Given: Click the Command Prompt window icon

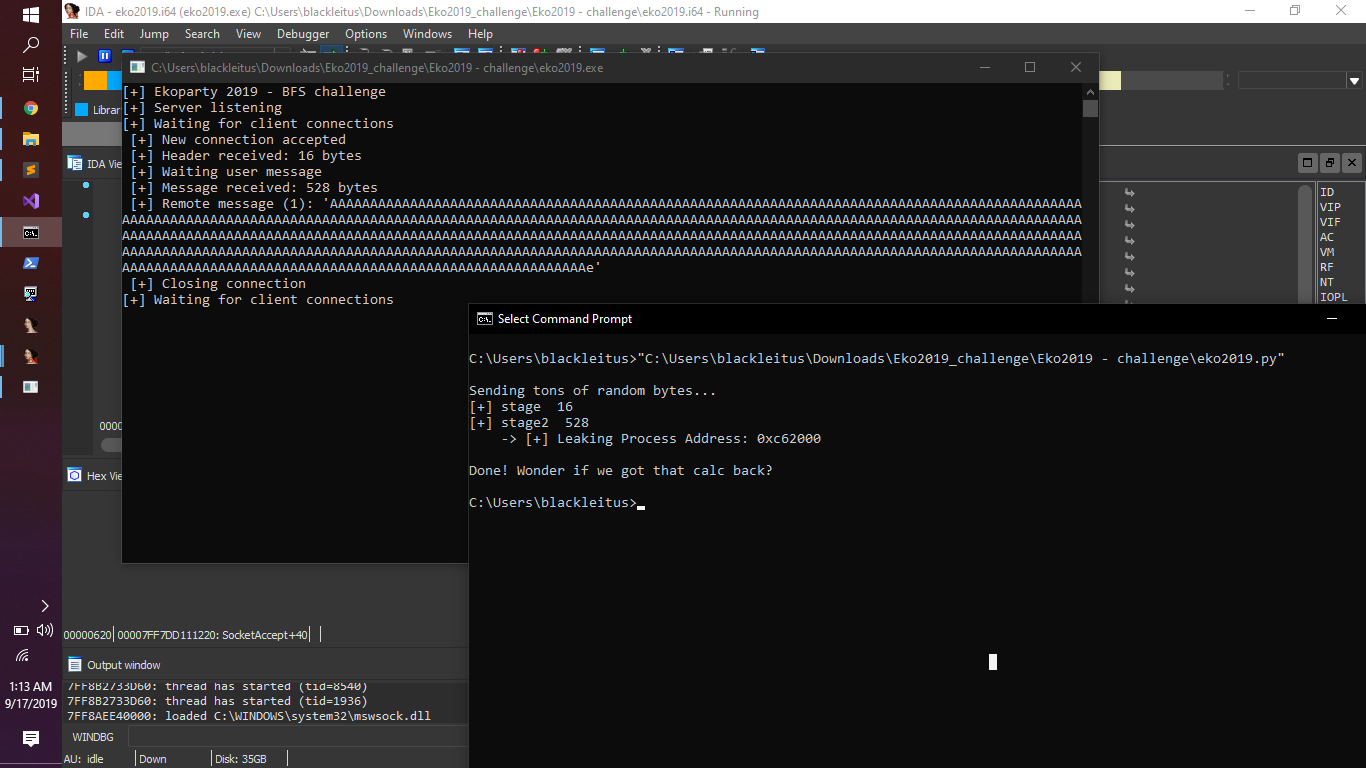Looking at the screenshot, I should point(484,319).
